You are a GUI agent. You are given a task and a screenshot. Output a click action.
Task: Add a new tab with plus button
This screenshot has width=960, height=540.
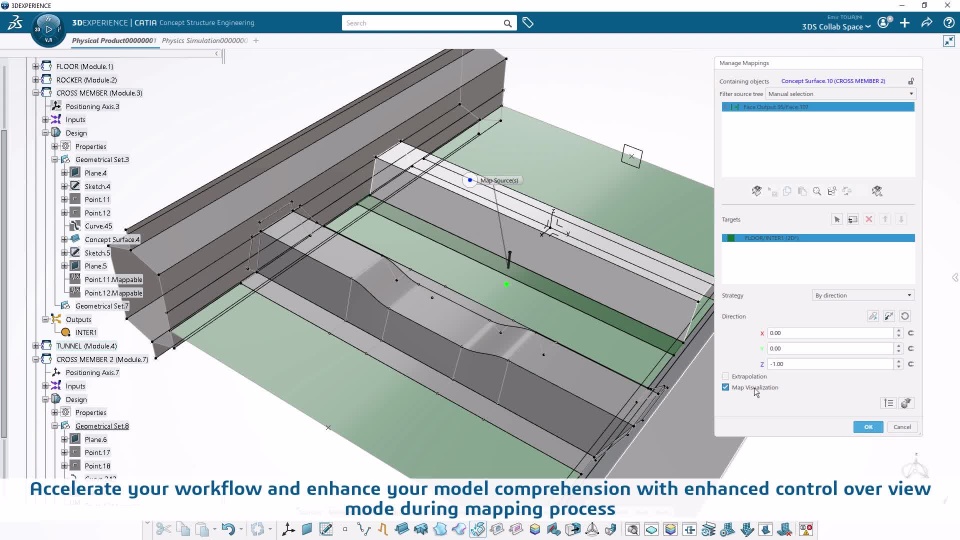coord(256,41)
